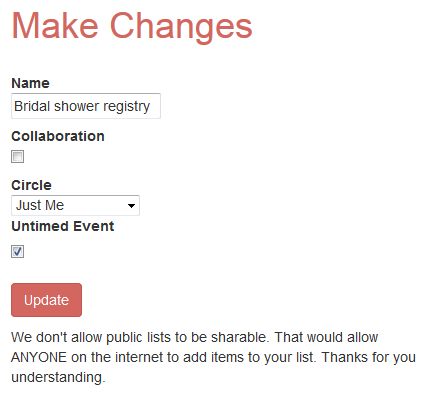Open the Circle dropdown showing Just Me

pyautogui.click(x=75, y=205)
